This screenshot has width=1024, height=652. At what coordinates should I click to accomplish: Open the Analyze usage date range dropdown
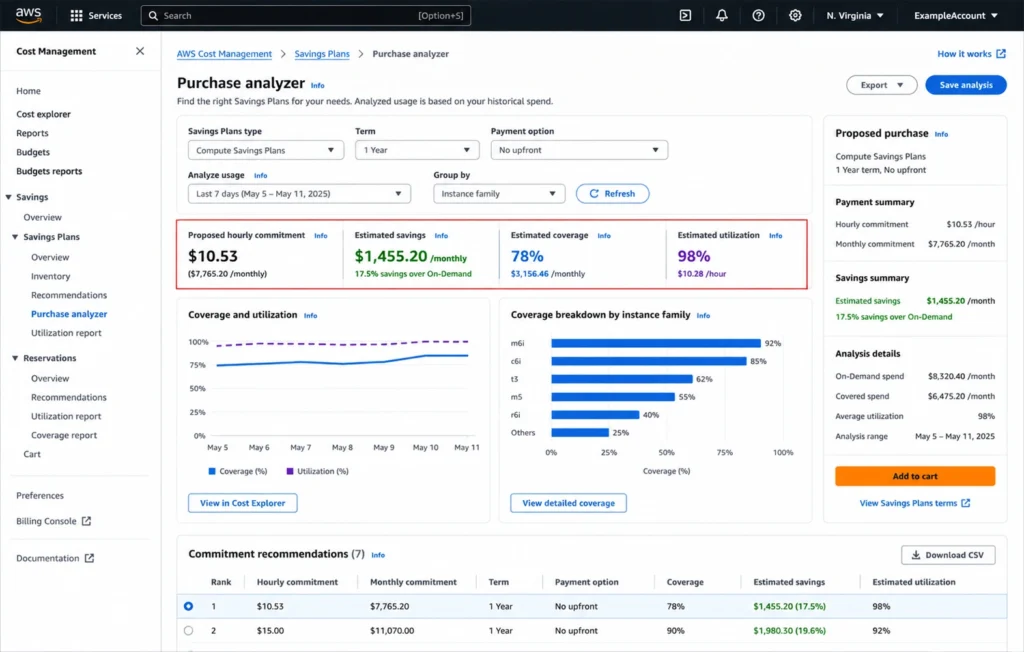[x=299, y=194]
